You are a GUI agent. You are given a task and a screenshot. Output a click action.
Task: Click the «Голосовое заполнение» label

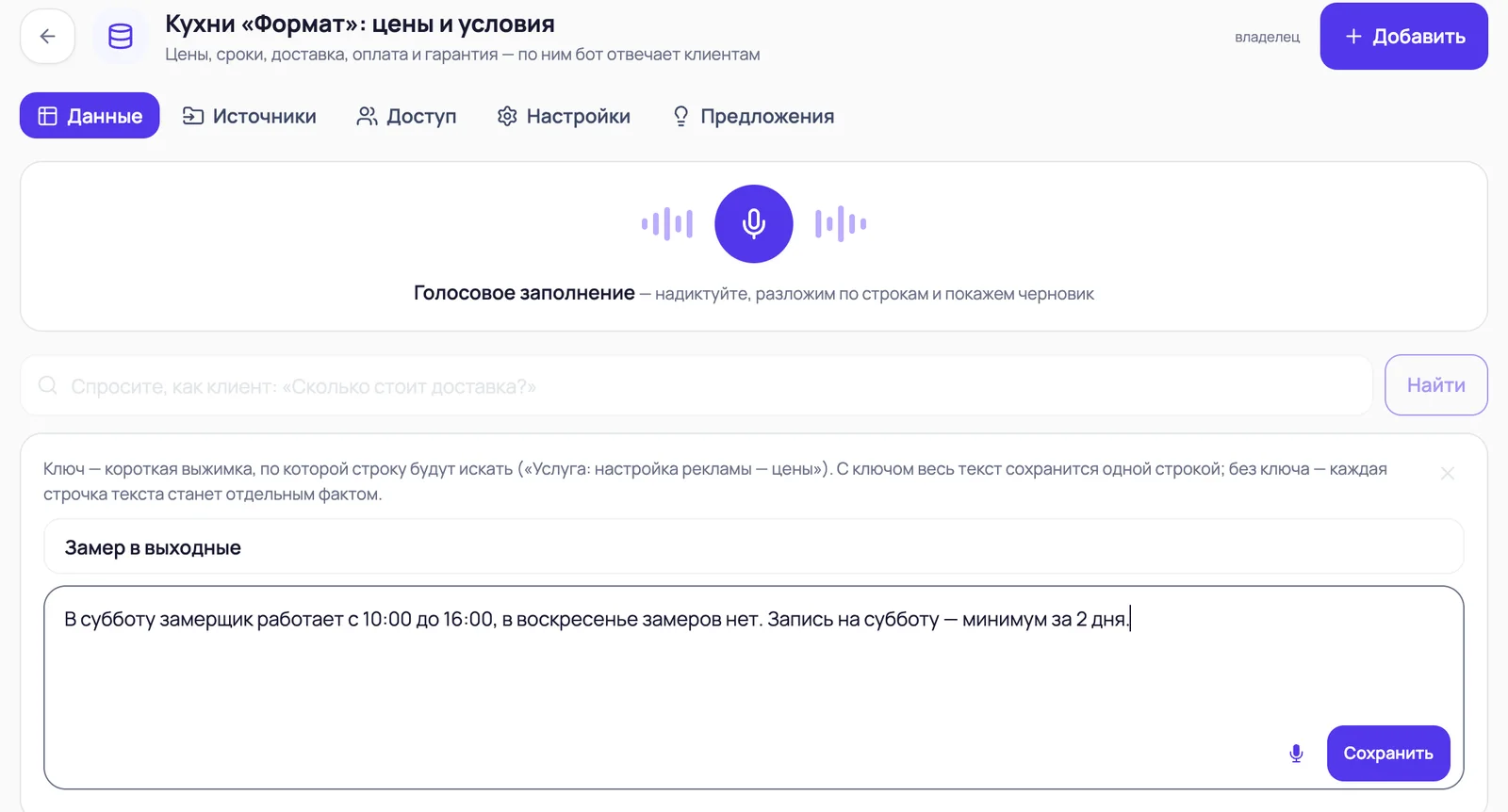[x=524, y=293]
